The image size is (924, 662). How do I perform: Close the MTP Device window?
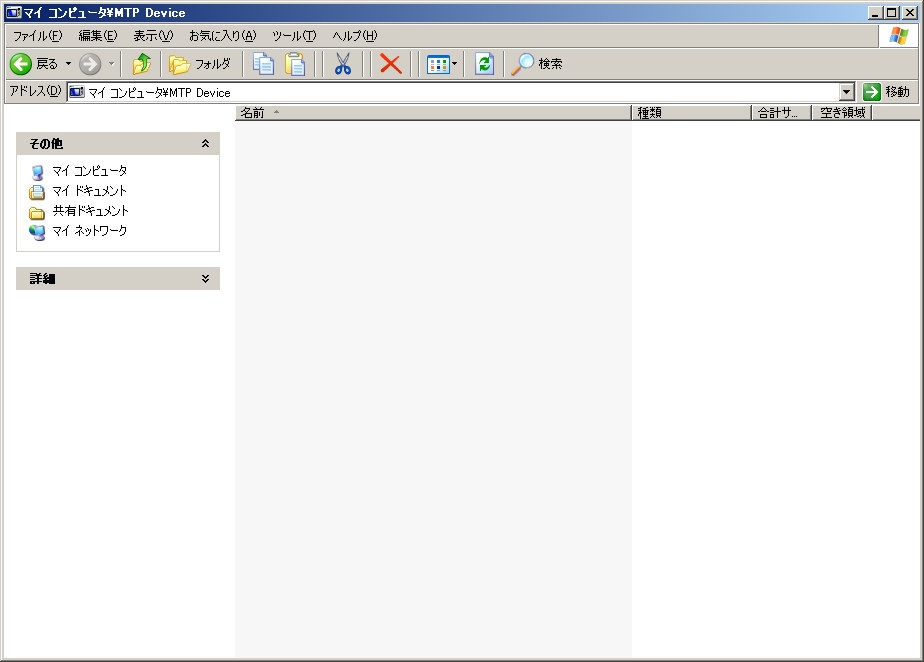910,12
